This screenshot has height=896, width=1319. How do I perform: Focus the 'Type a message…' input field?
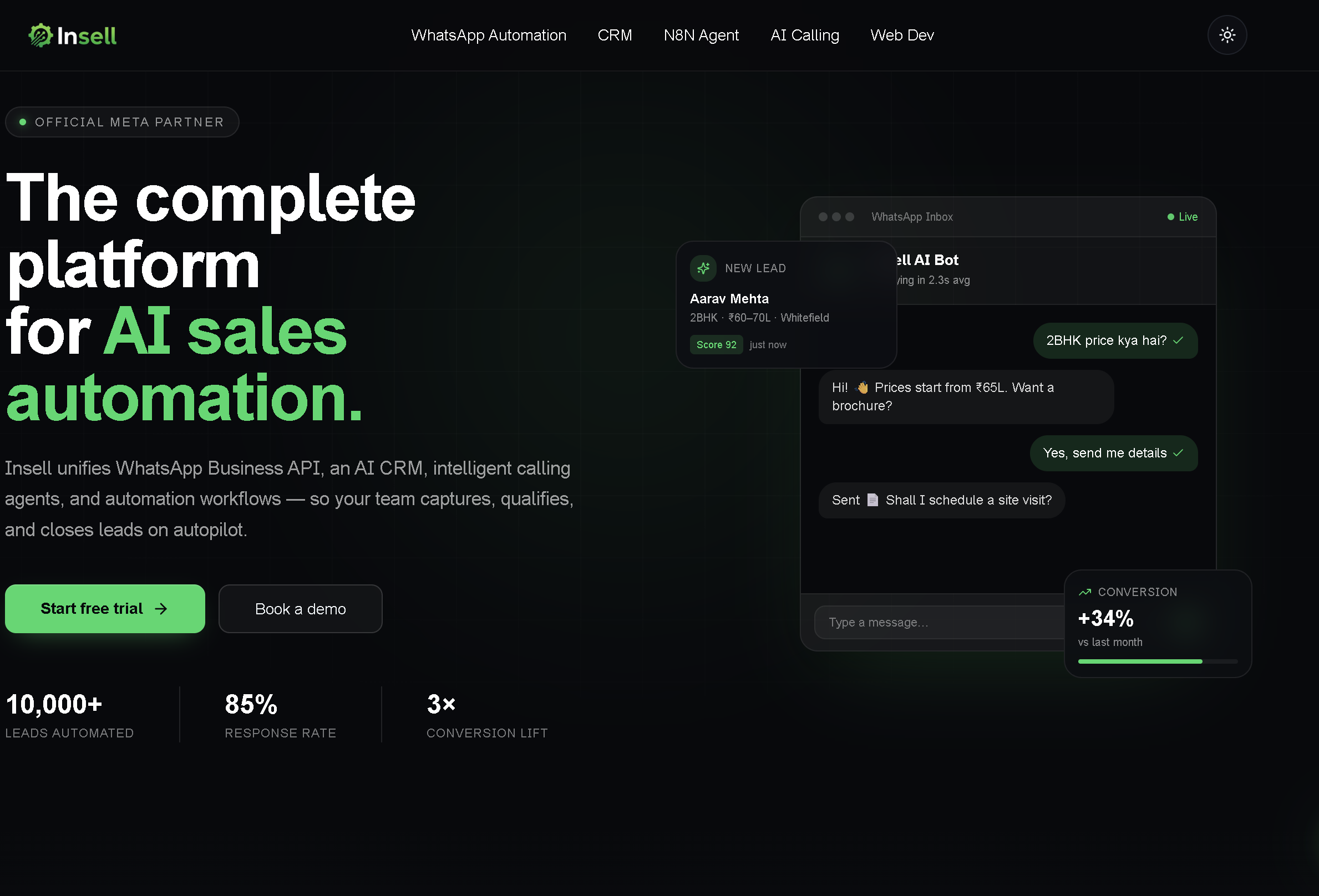coord(939,623)
